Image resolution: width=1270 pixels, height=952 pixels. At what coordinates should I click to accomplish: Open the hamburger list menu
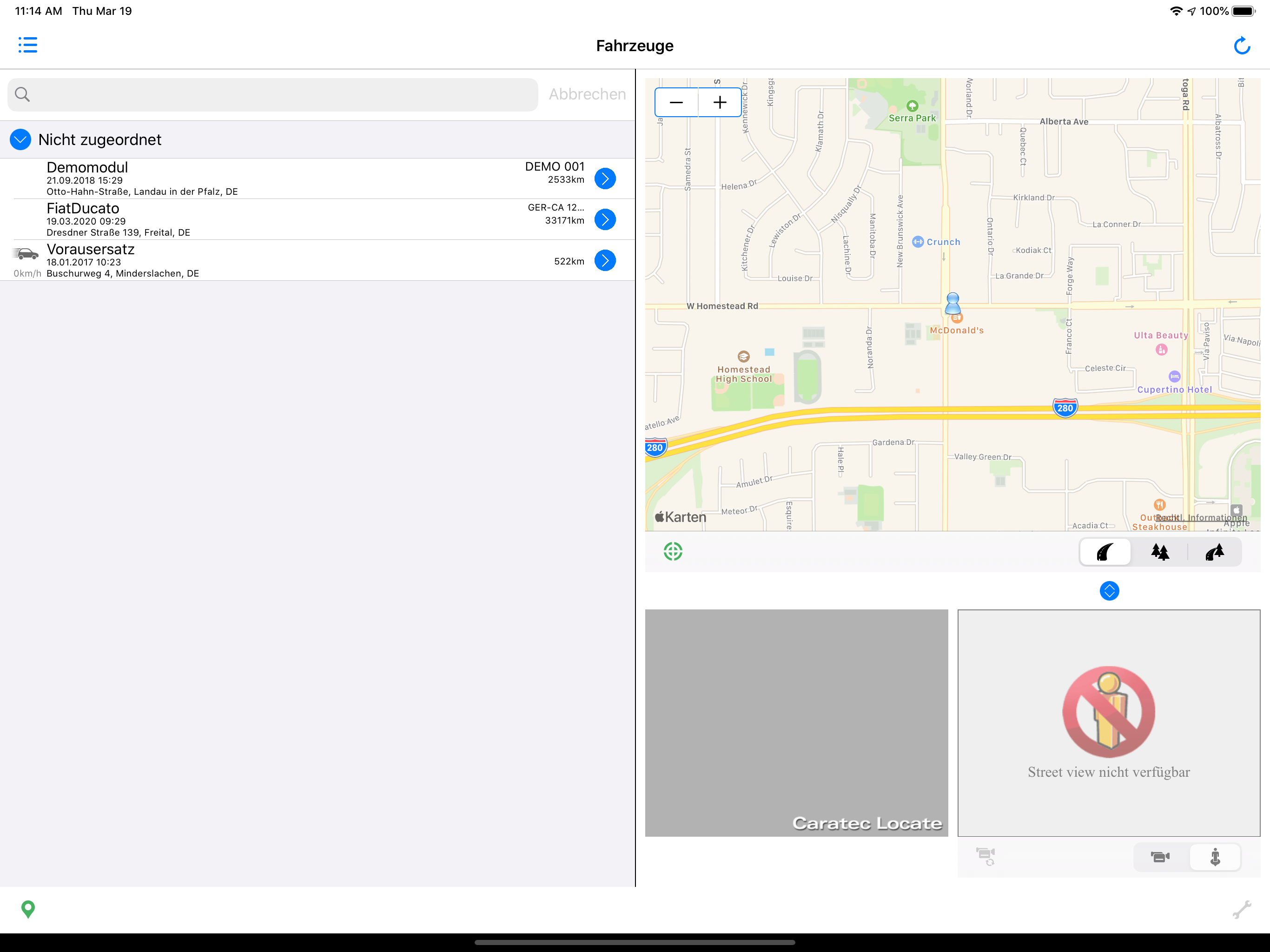pyautogui.click(x=27, y=45)
